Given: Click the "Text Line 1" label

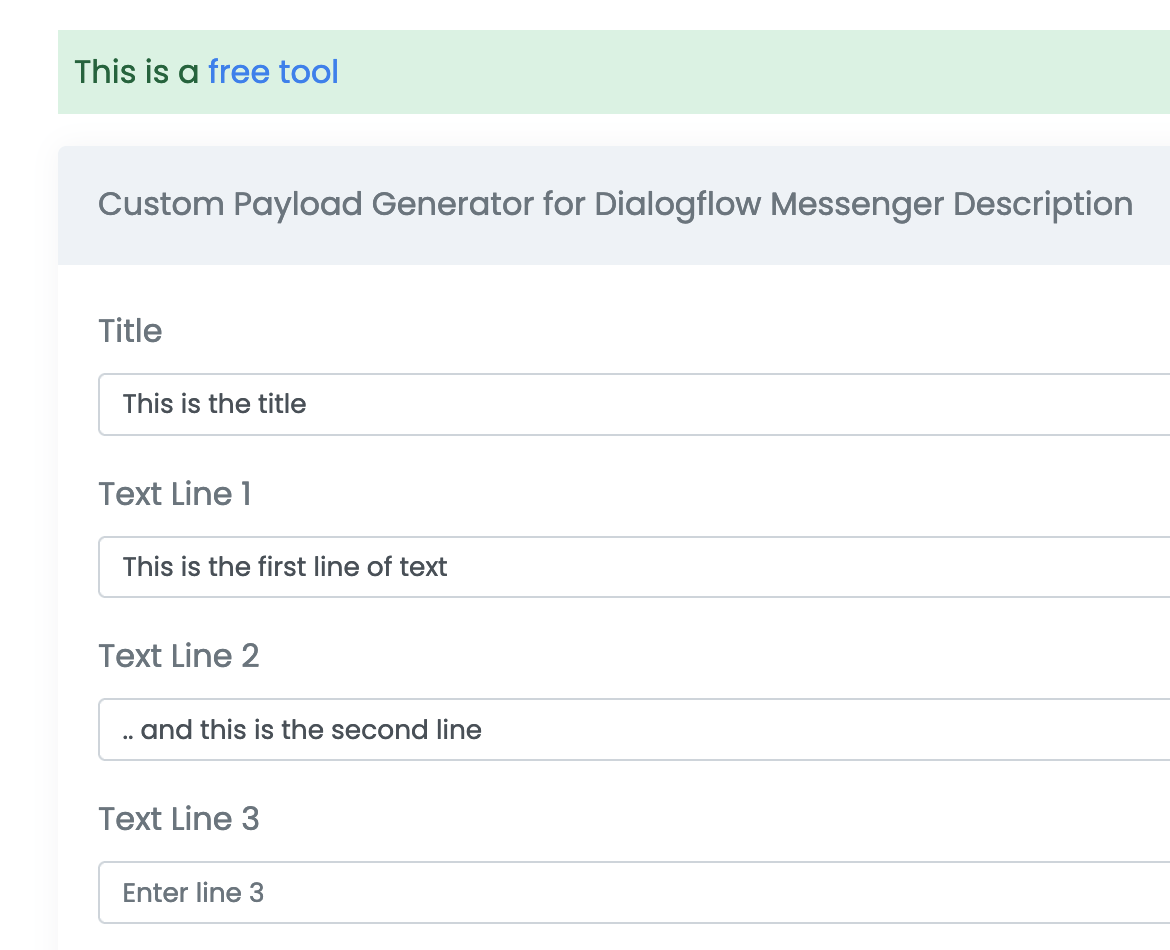Looking at the screenshot, I should click(175, 494).
